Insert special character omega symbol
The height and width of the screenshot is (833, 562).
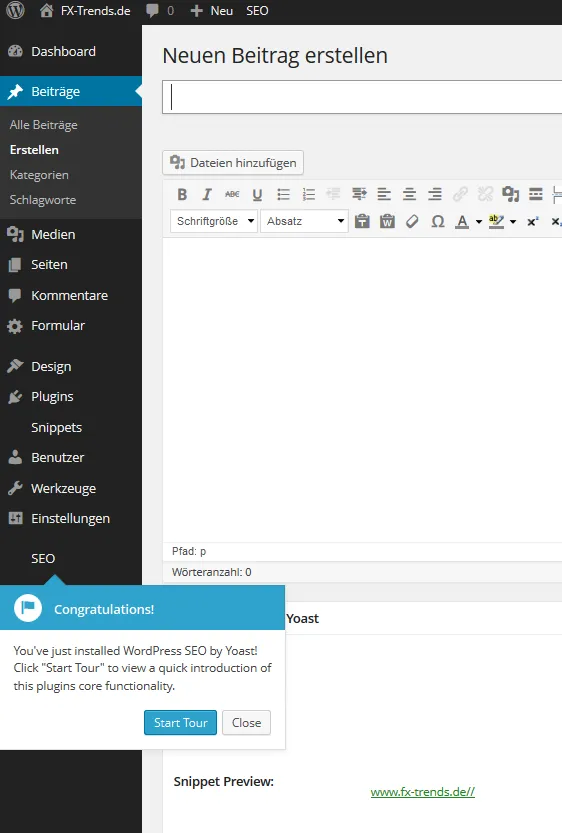(x=438, y=221)
